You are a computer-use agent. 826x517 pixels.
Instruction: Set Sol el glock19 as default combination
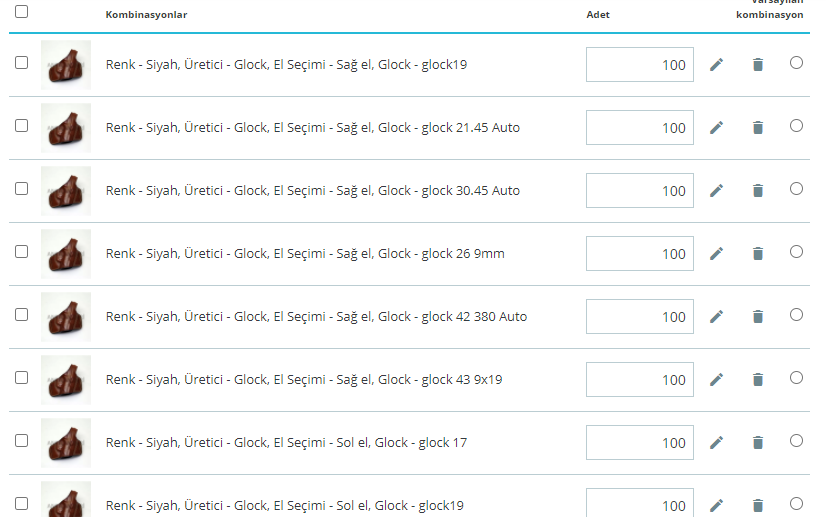click(796, 503)
